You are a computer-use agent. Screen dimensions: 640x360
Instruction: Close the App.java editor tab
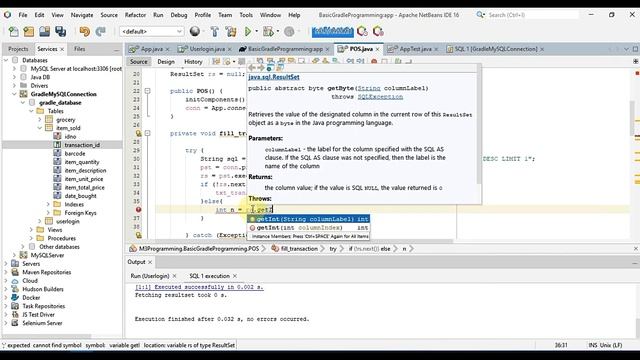[x=167, y=49]
